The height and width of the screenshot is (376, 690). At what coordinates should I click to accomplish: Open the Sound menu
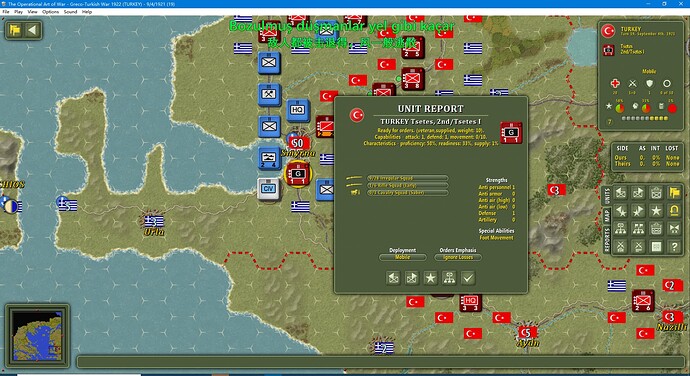[70, 12]
